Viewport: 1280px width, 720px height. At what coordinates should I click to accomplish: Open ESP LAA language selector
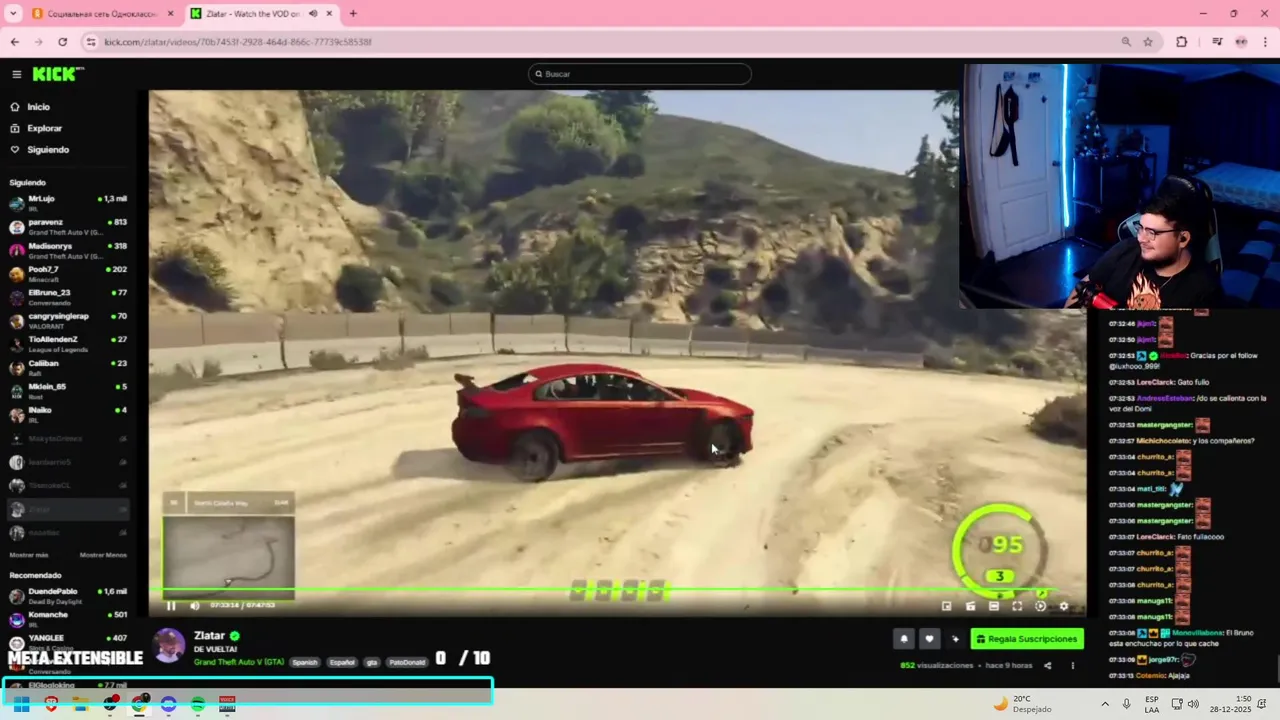click(x=1152, y=704)
